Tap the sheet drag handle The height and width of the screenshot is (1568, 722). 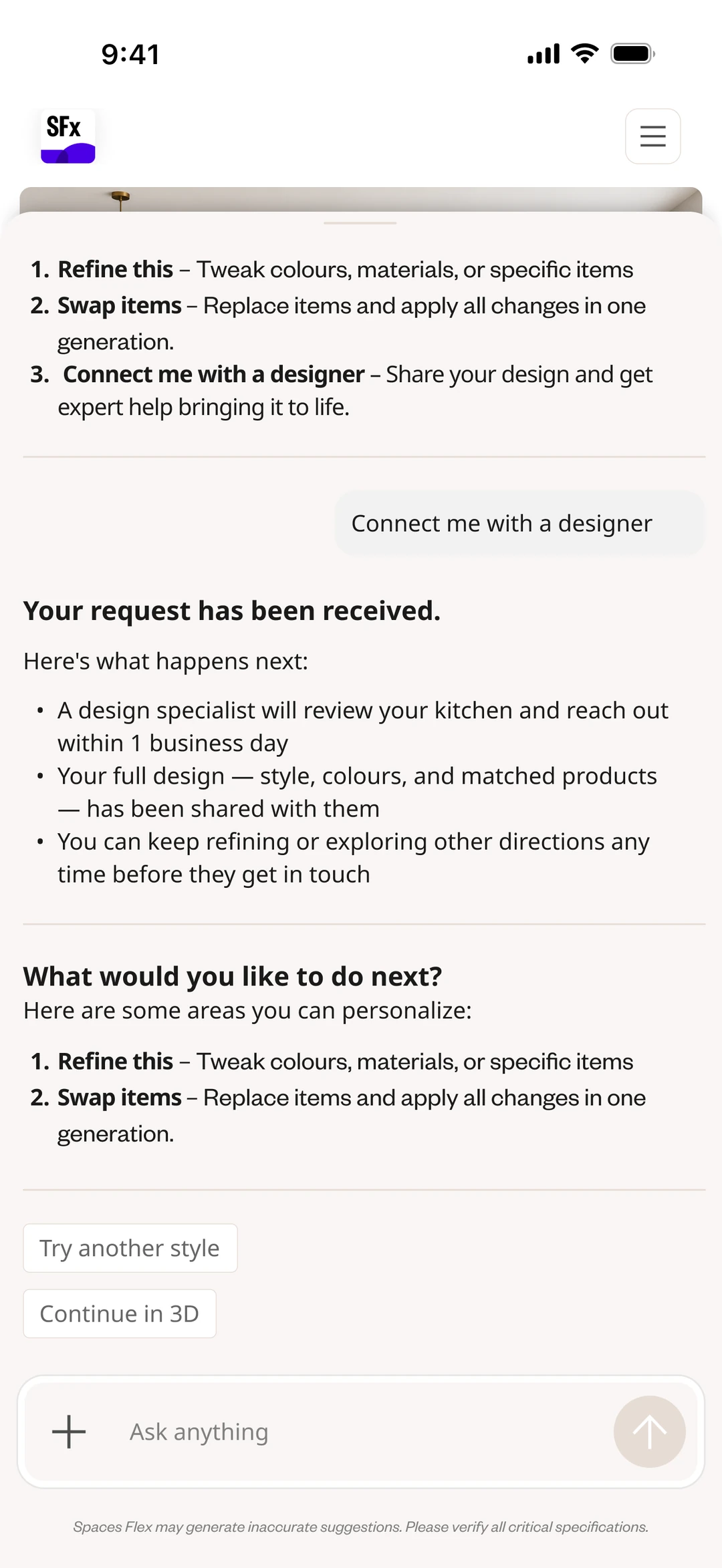(x=360, y=223)
